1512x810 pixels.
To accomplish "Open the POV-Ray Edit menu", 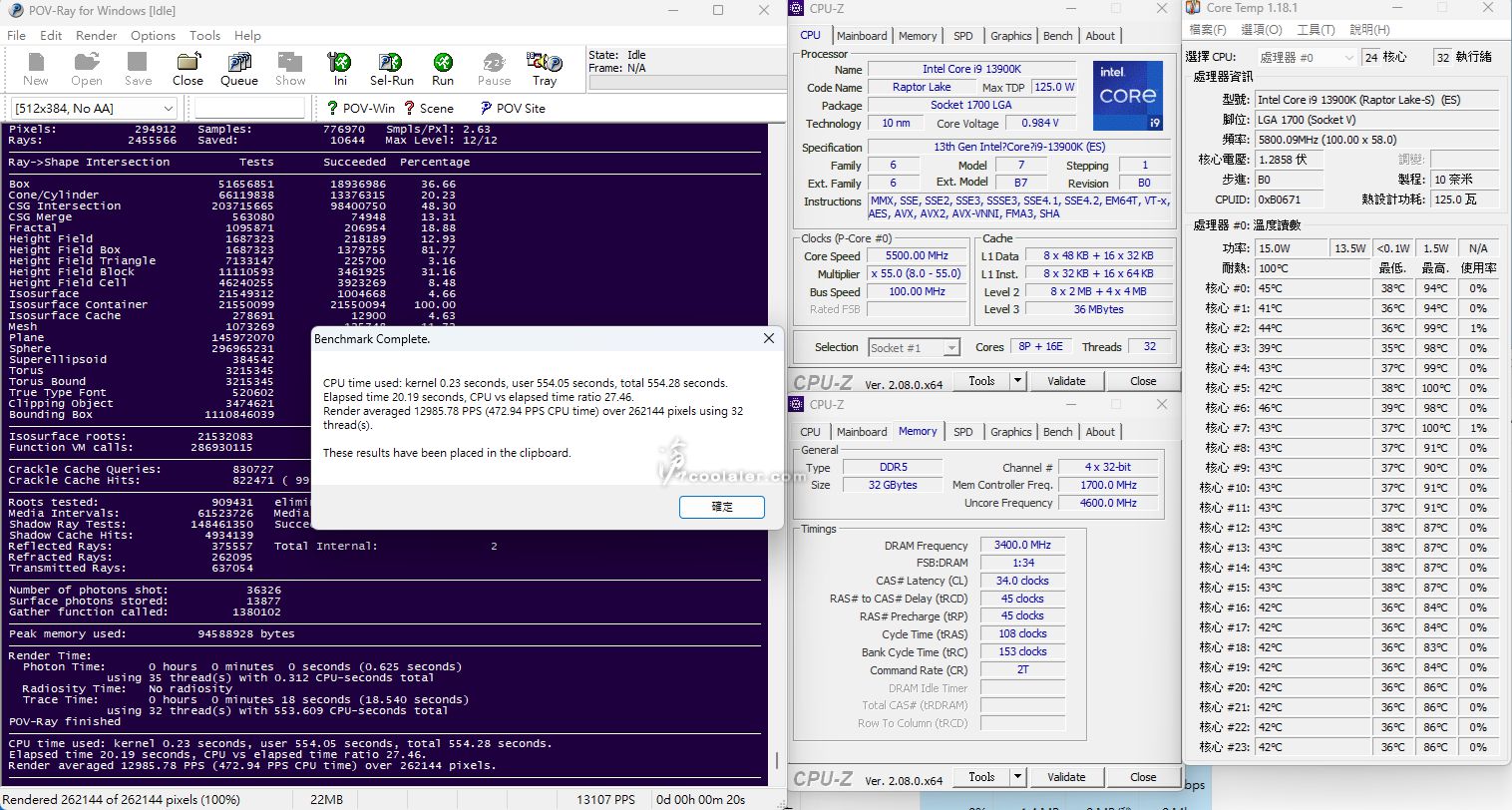I will (51, 35).
